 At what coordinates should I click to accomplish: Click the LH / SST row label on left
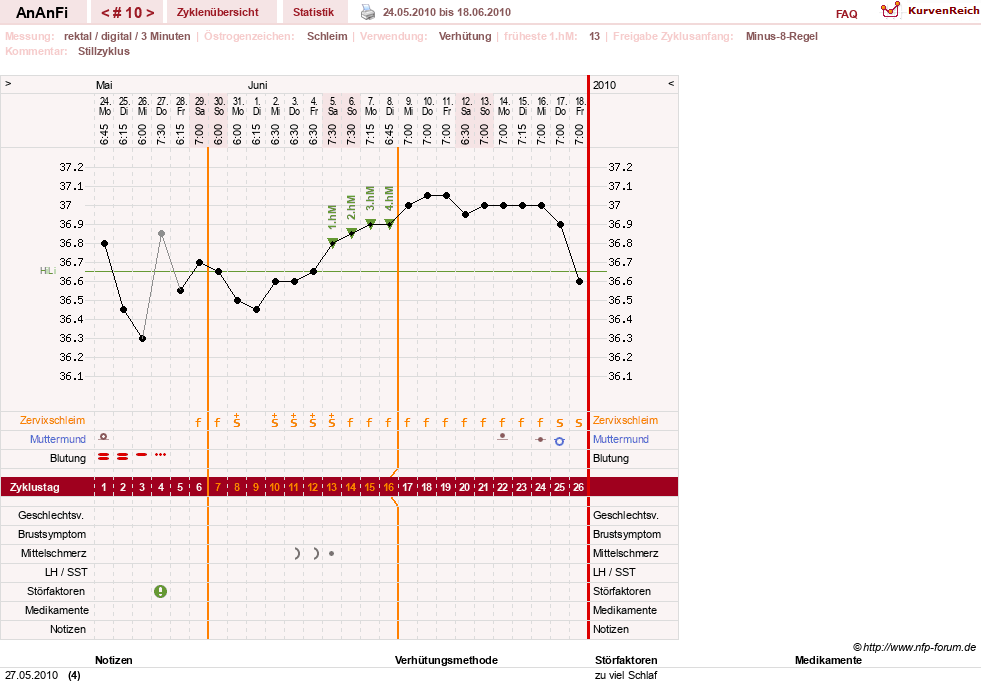tap(66, 572)
